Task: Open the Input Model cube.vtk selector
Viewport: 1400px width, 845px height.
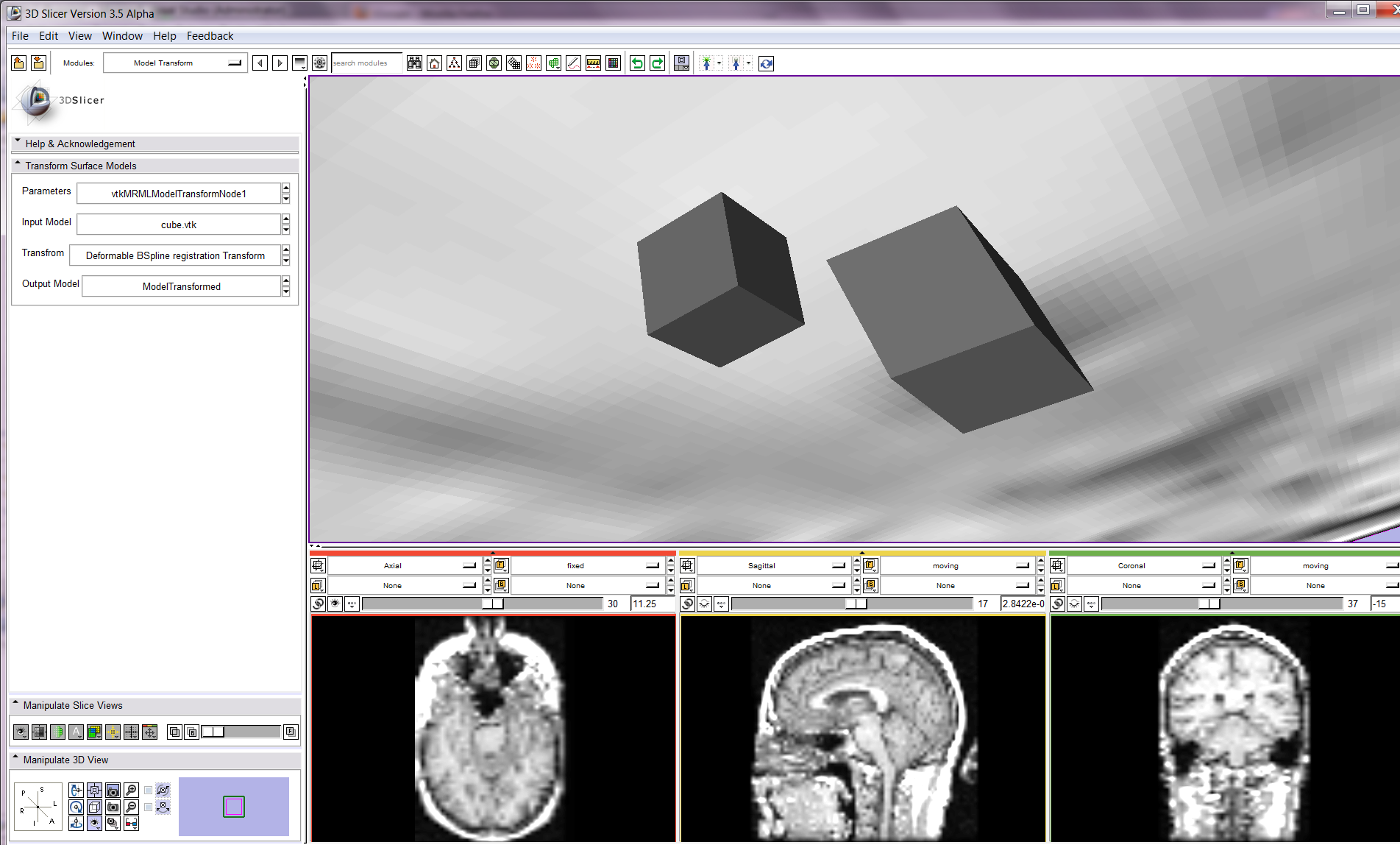Action: (x=179, y=224)
